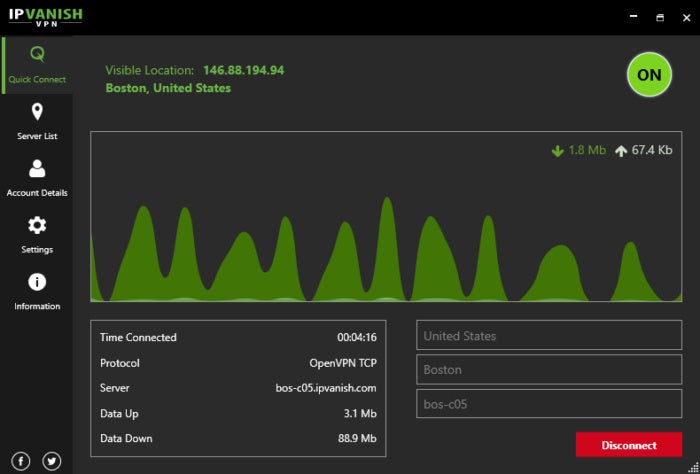
Task: Click the green download arrow icon
Action: coord(558,151)
